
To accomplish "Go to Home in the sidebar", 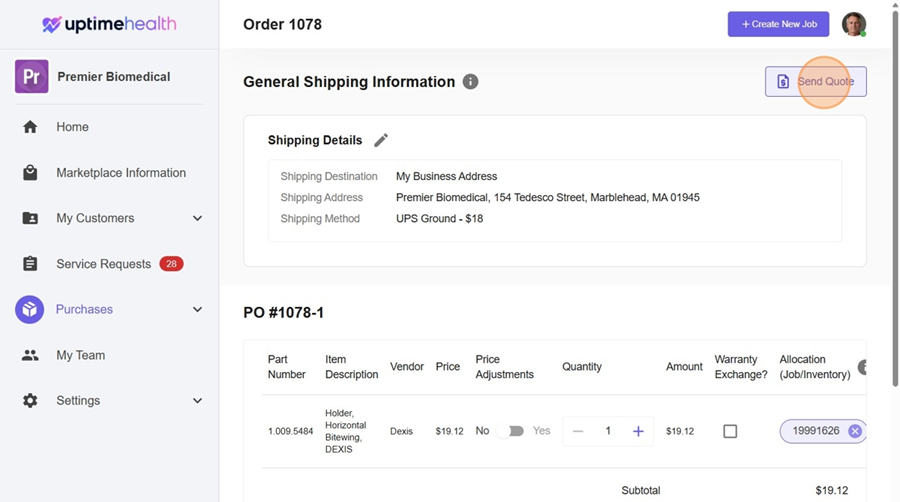I will pyautogui.click(x=72, y=127).
